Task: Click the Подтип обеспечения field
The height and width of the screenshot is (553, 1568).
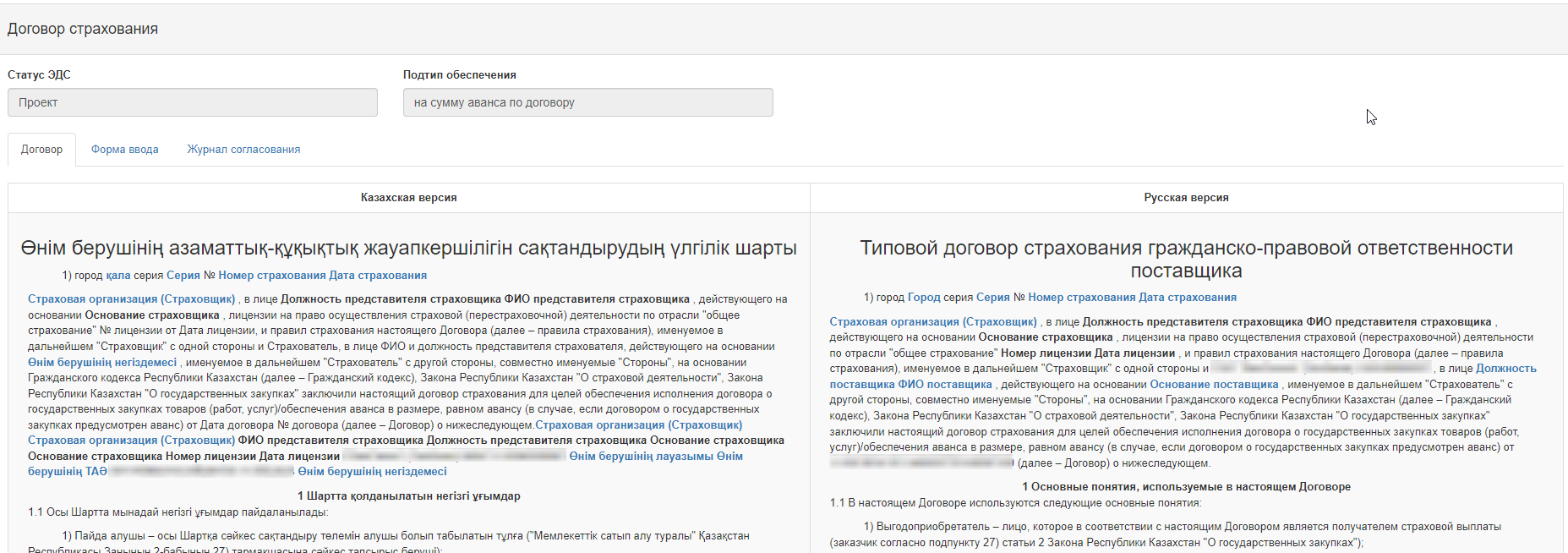Action: (x=587, y=102)
